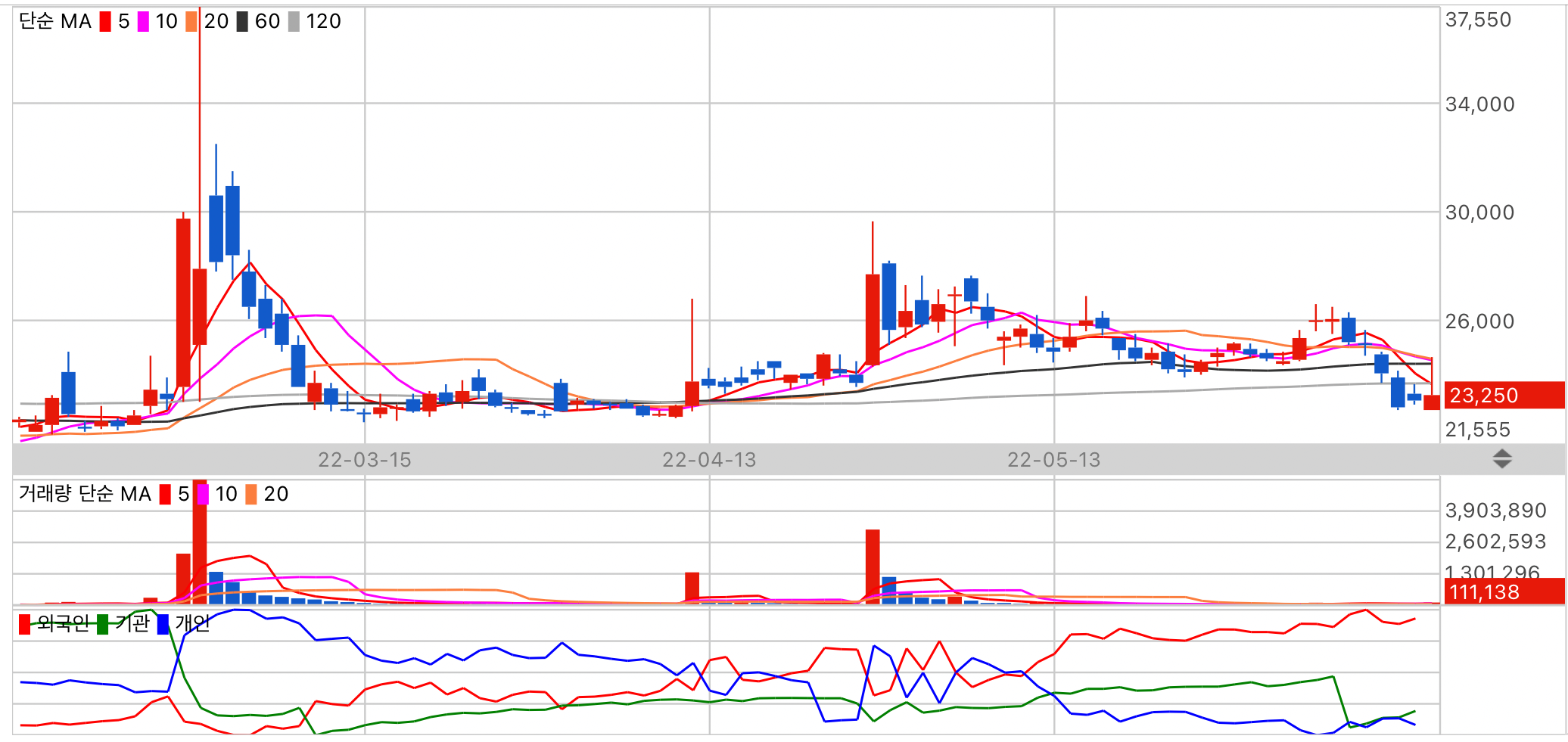Click the '단순 MA' price chart label
The width and height of the screenshot is (1568, 742).
pyautogui.click(x=55, y=21)
